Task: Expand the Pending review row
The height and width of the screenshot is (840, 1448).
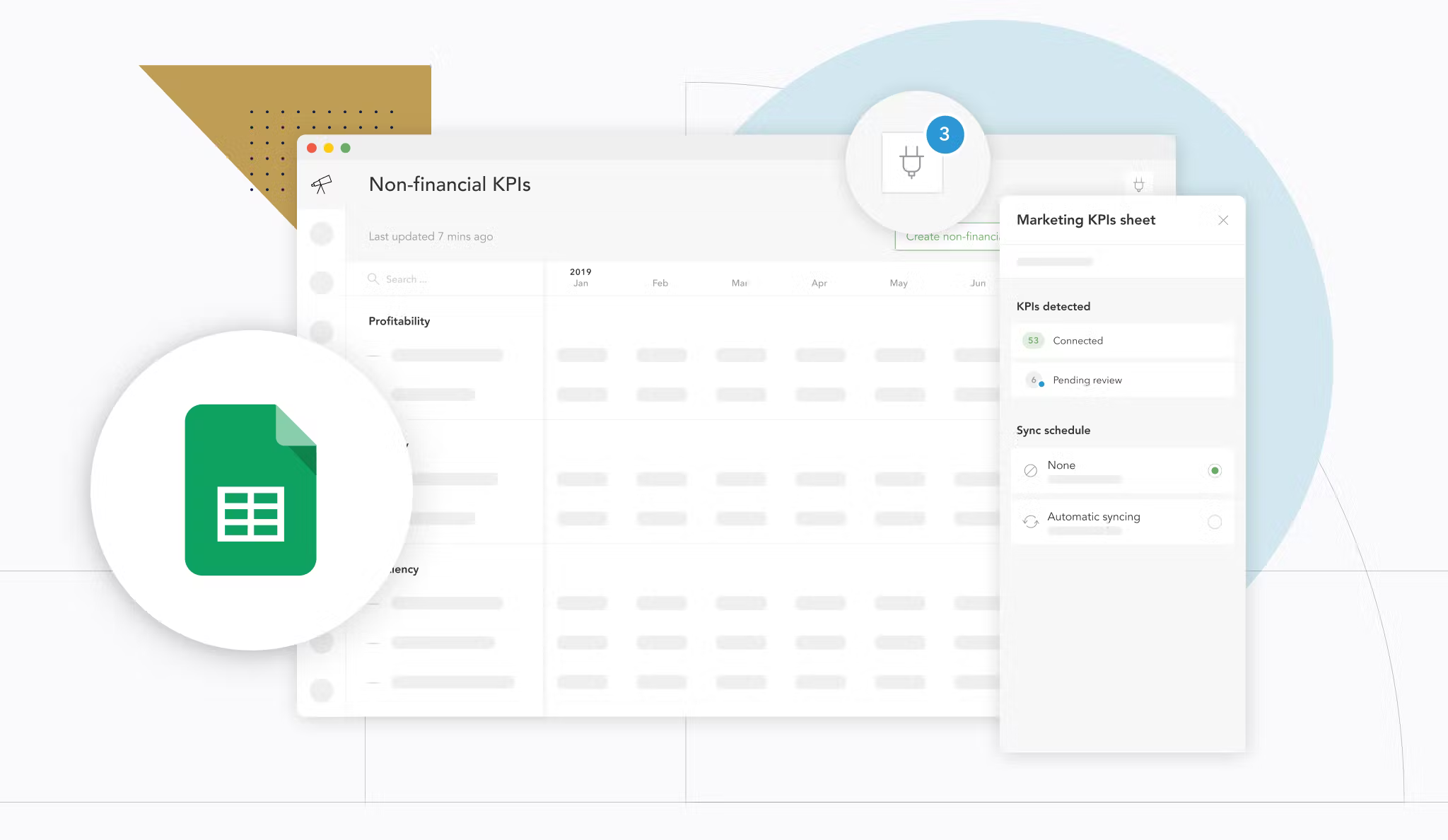Action: pyautogui.click(x=1087, y=380)
